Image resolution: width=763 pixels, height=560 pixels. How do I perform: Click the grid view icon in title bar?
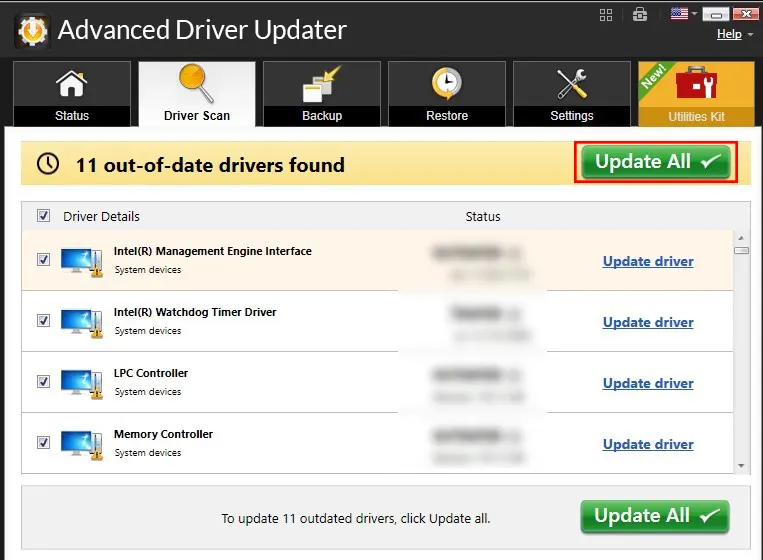click(606, 15)
